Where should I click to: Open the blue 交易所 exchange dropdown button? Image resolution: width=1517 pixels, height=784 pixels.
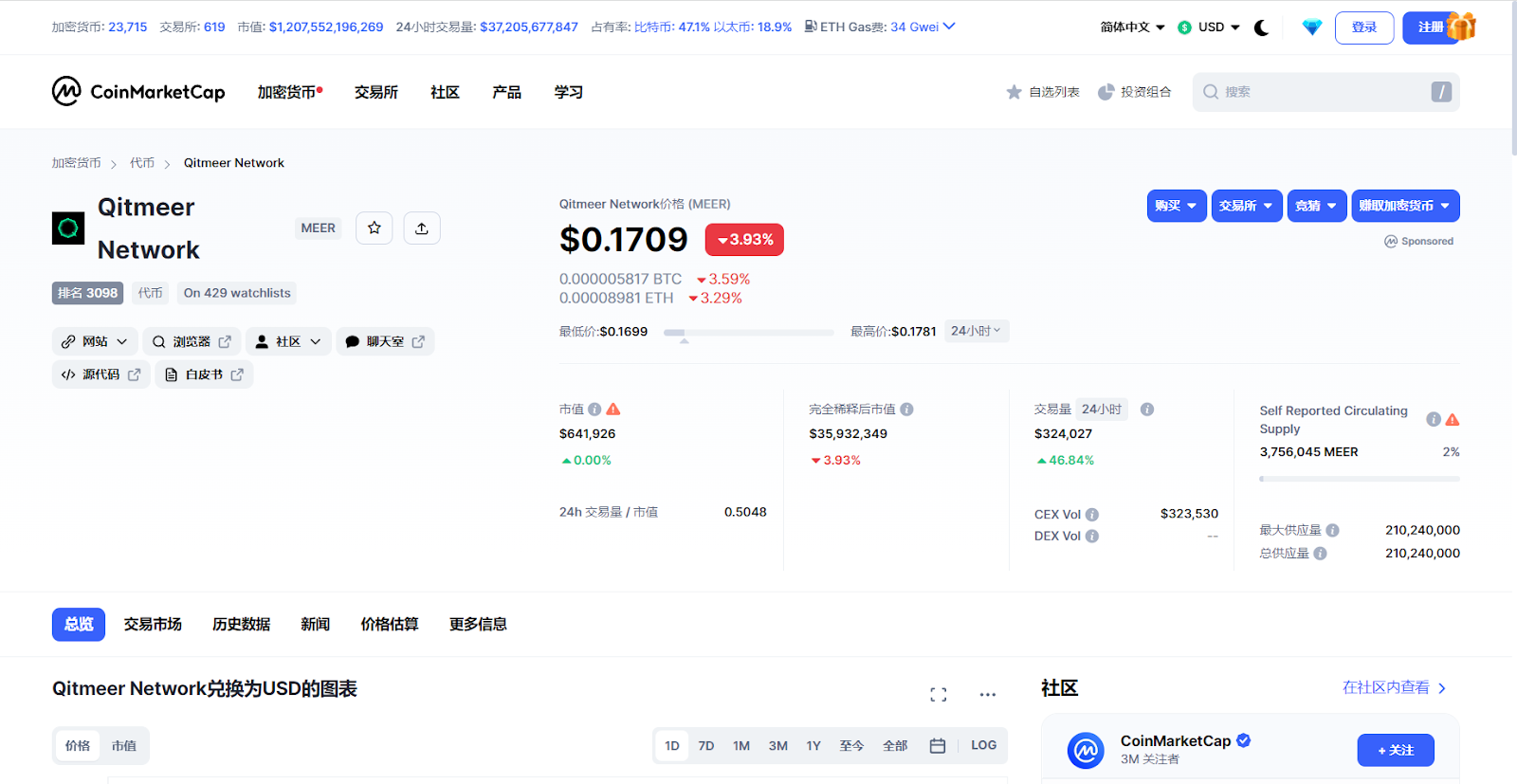click(x=1247, y=206)
